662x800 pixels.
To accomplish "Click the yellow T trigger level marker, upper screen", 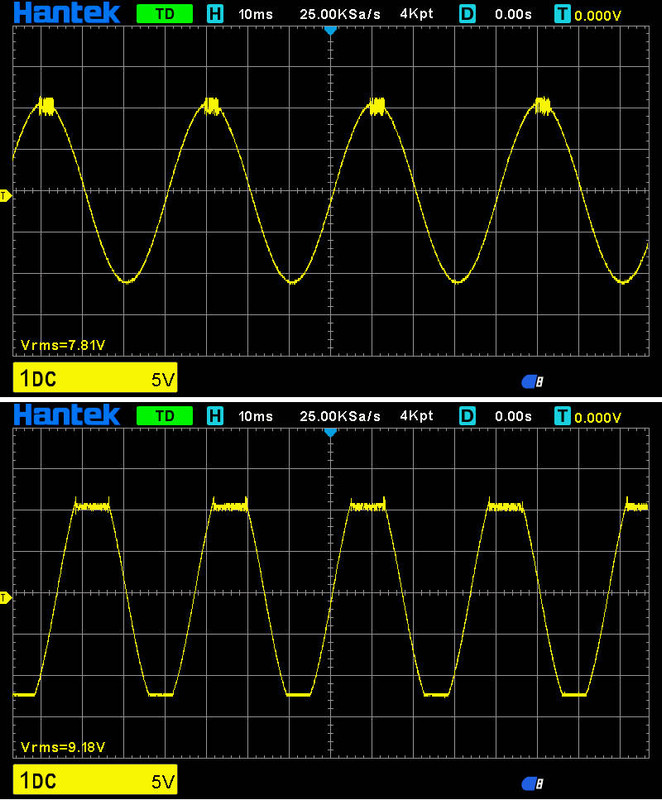I will 6,195.
